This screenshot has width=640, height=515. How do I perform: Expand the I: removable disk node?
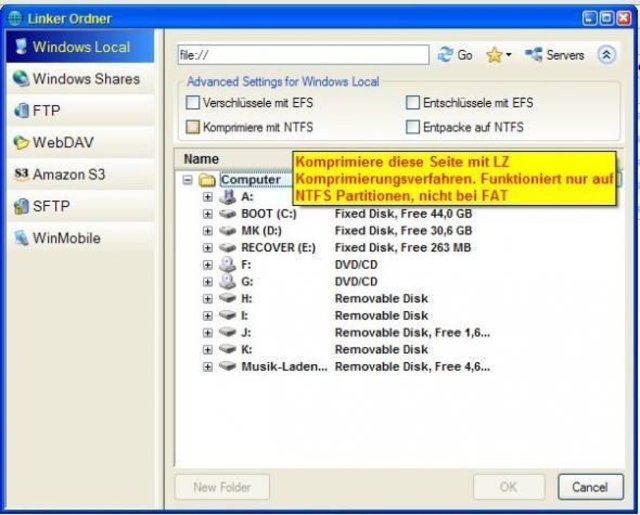[x=208, y=316]
